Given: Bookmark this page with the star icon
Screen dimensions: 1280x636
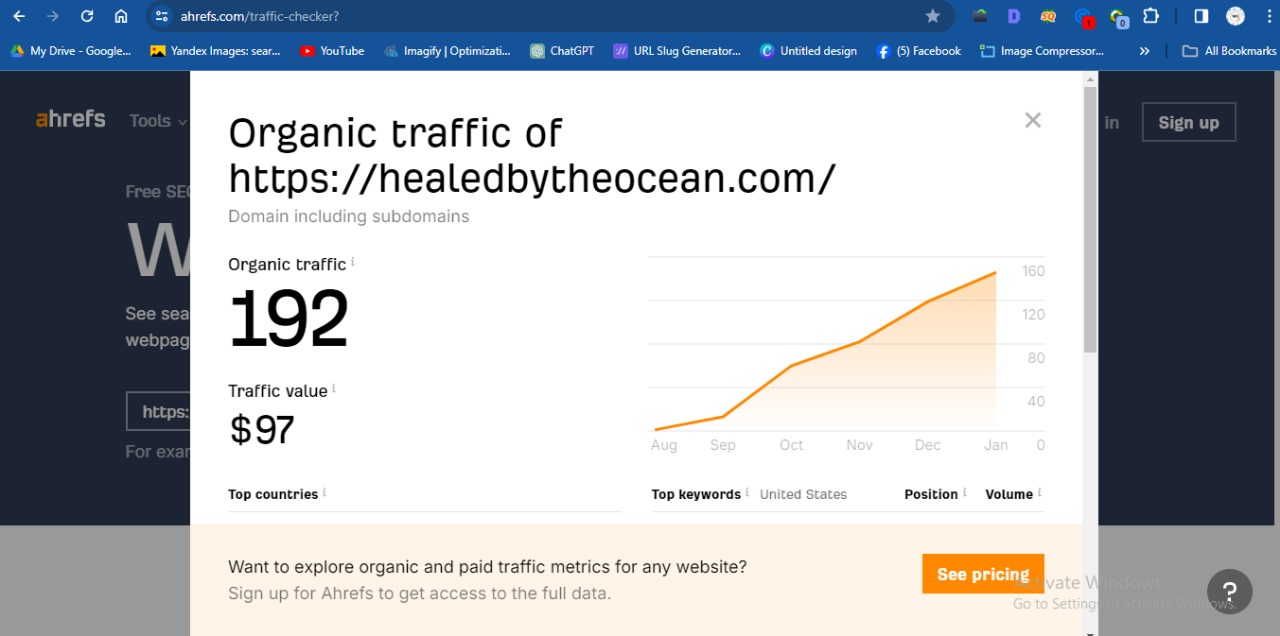Looking at the screenshot, I should point(933,16).
